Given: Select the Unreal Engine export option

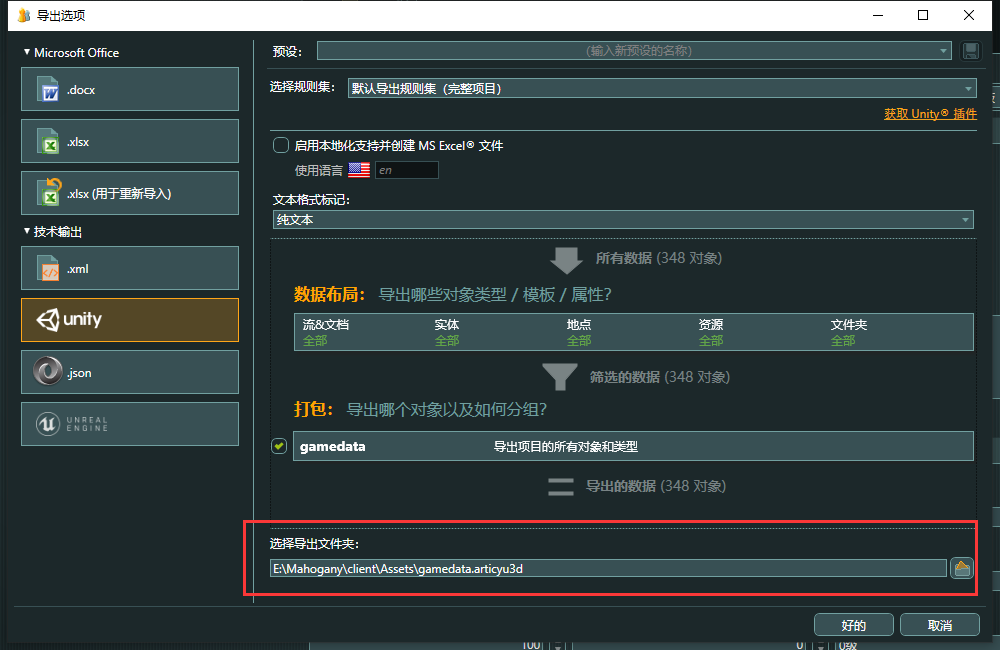Looking at the screenshot, I should [130, 424].
